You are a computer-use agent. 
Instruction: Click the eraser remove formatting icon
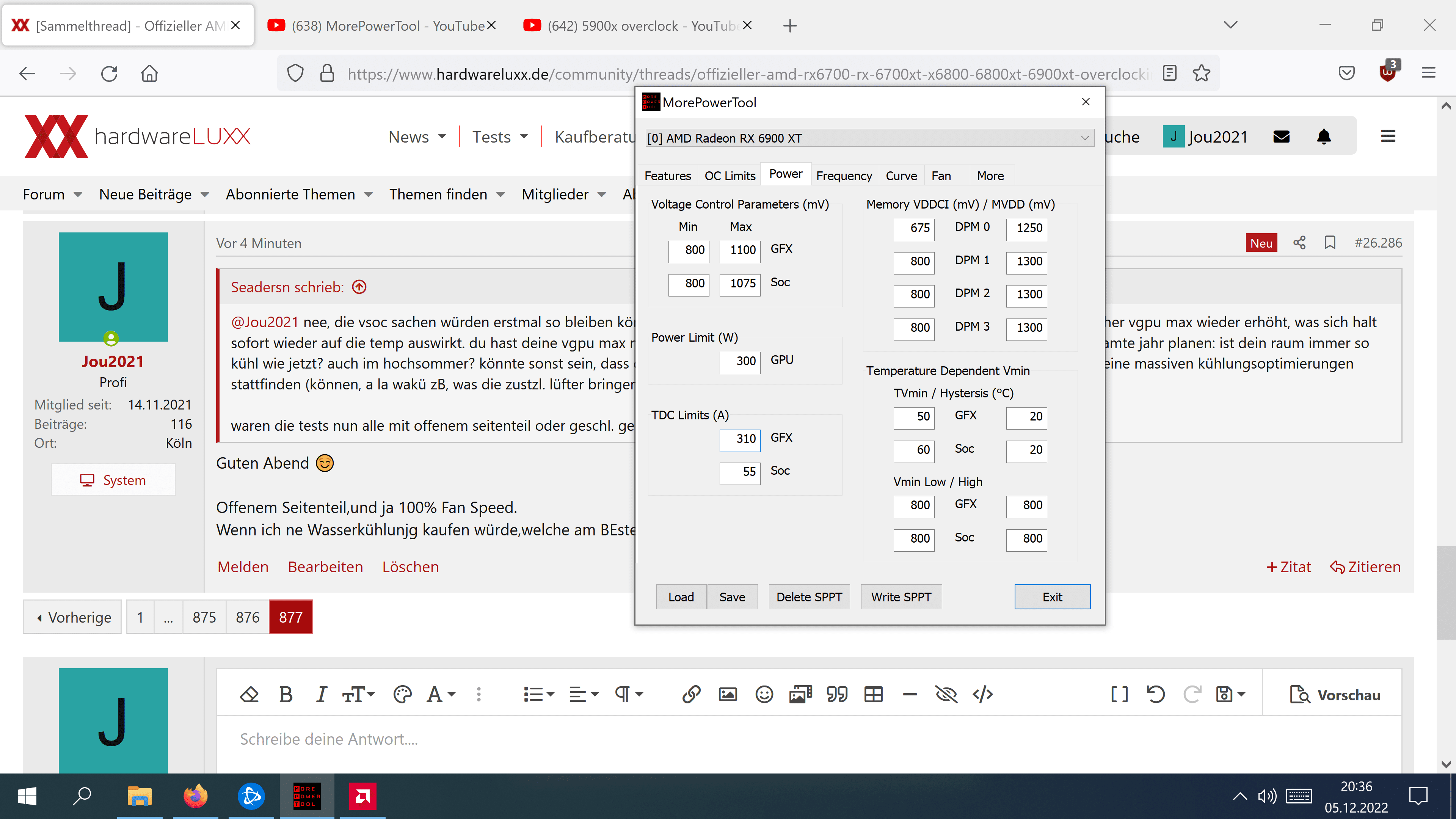pos(249,694)
